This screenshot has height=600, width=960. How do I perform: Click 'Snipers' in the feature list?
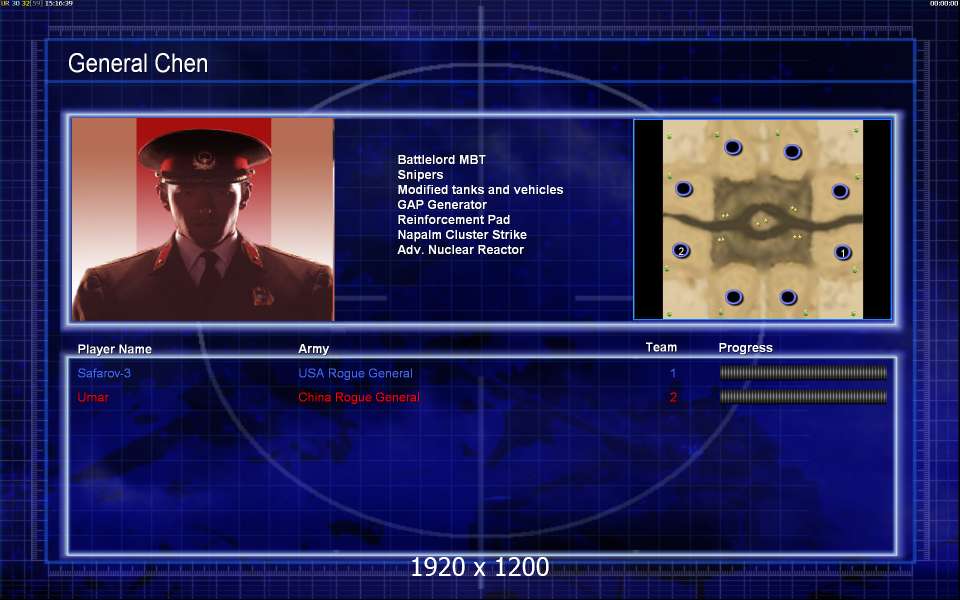tap(420, 175)
